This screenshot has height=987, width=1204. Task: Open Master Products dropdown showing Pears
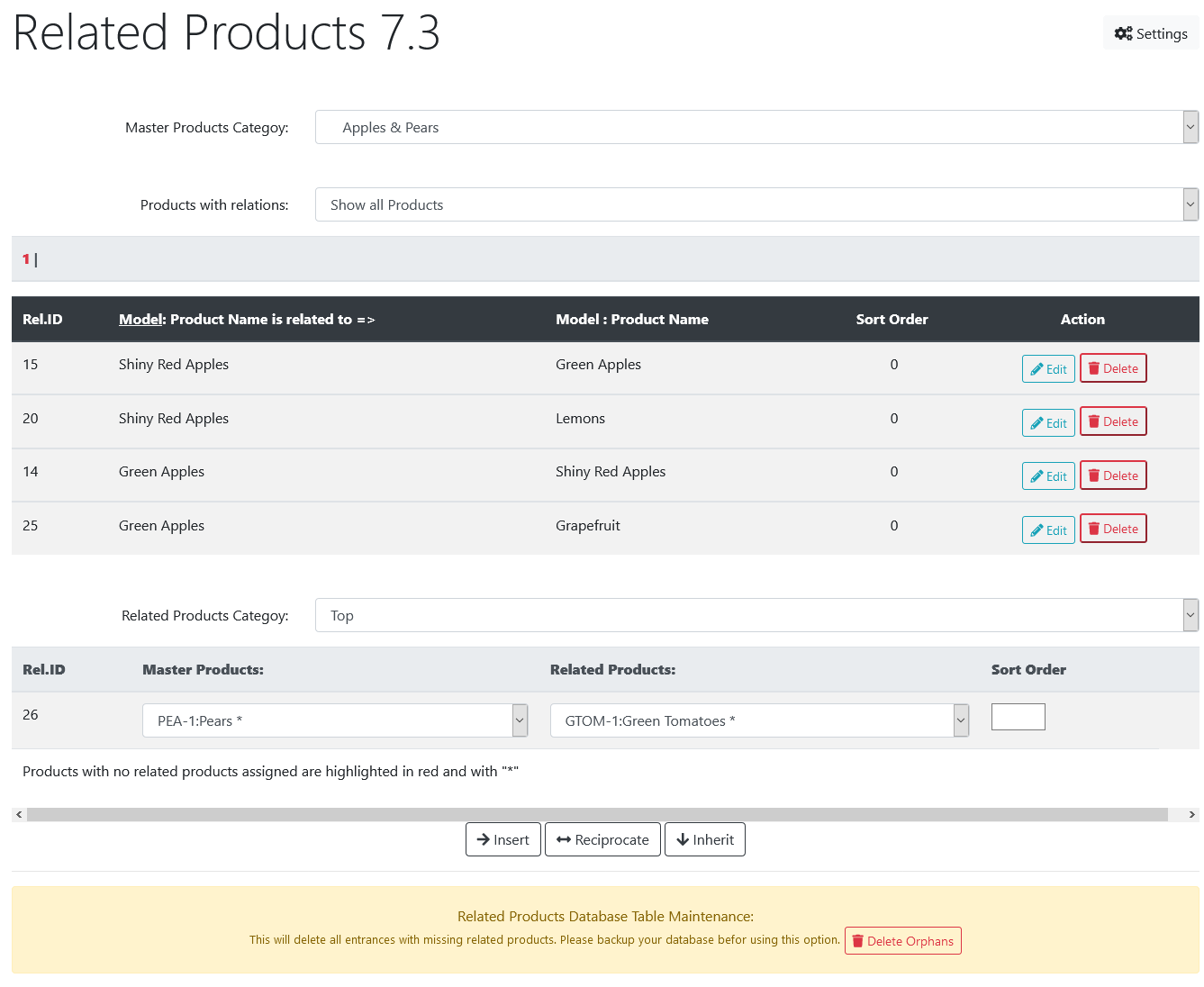pos(335,720)
